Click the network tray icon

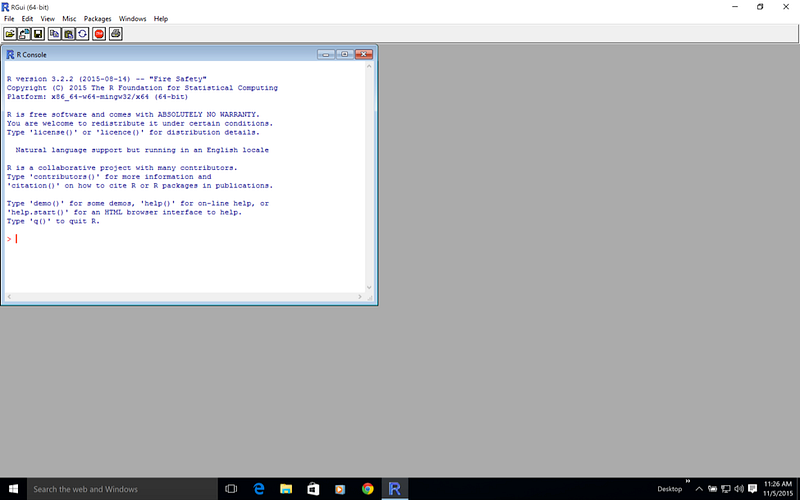[726, 489]
